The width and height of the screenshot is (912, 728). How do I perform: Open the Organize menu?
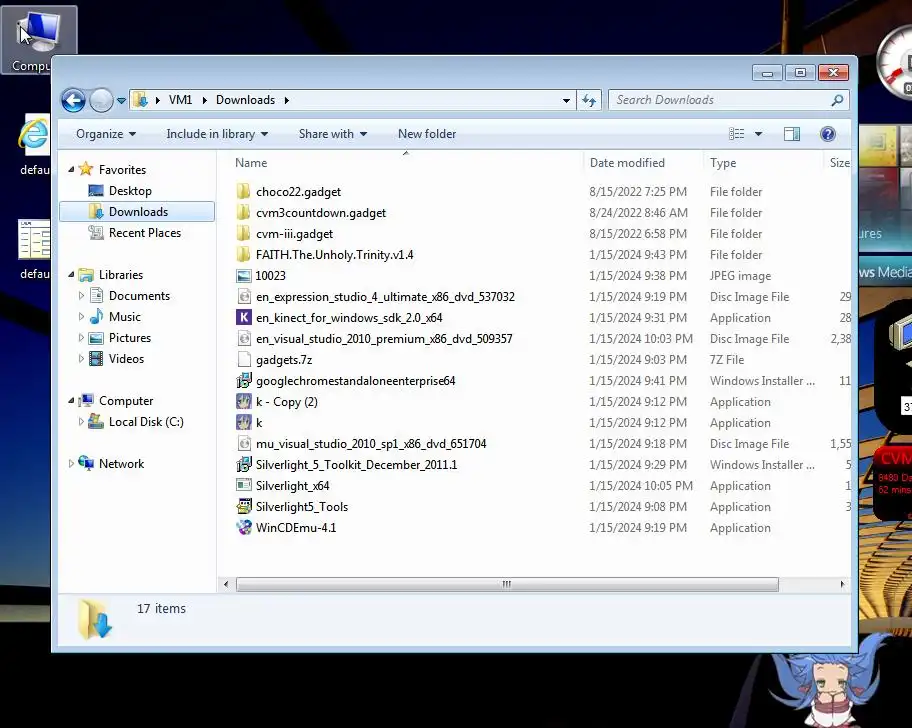coord(106,134)
